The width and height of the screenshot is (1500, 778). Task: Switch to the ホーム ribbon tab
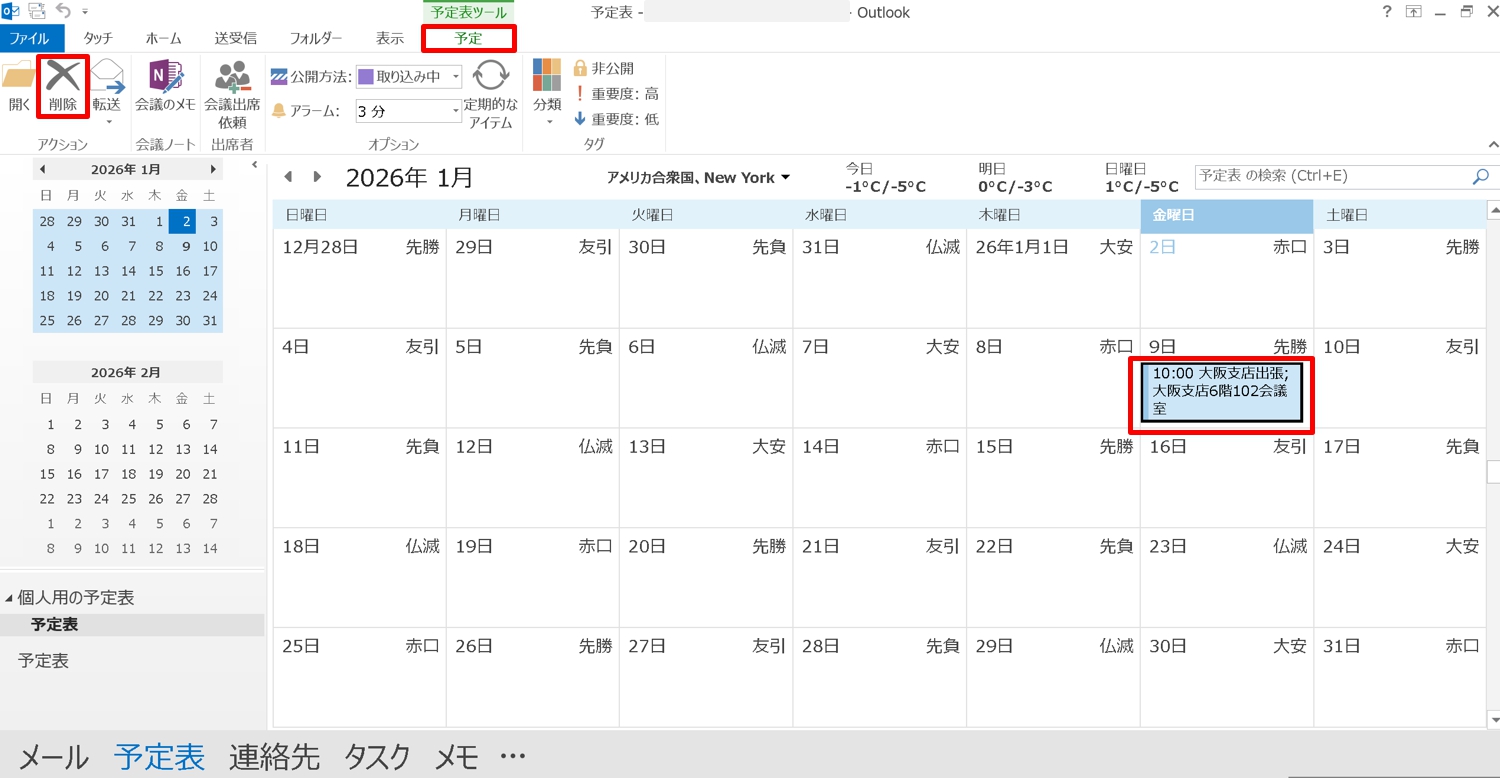tap(163, 39)
